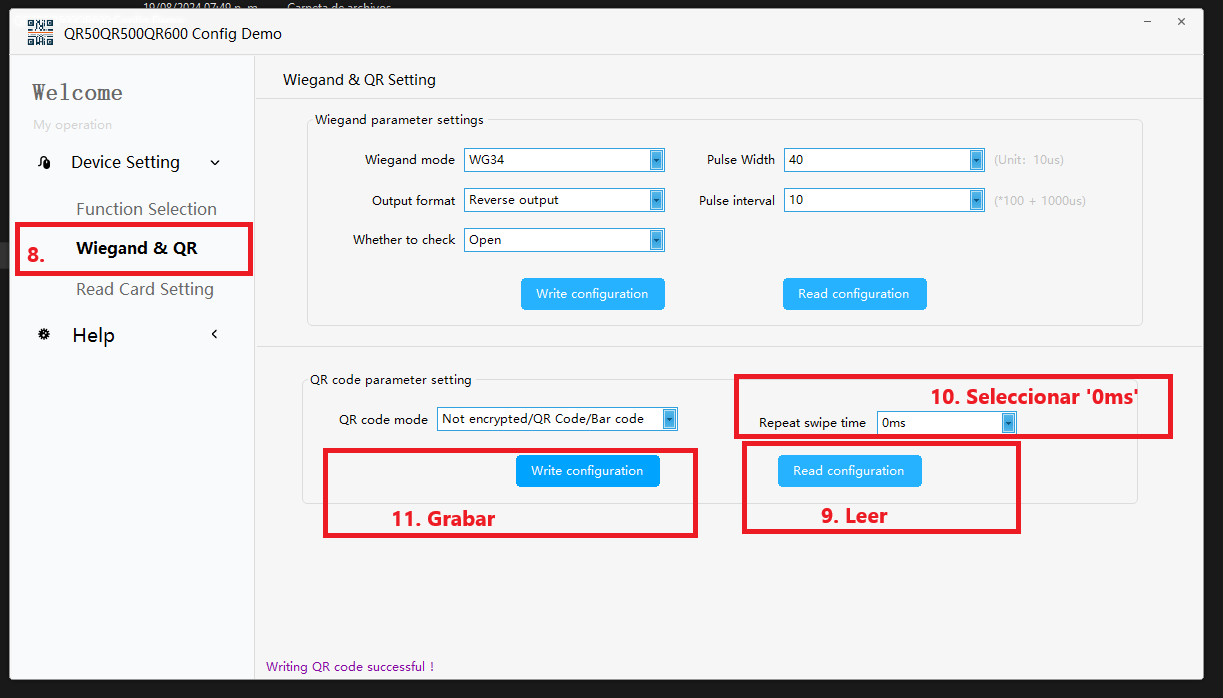Open the Whether to check dropdown
This screenshot has height=698, width=1223.
656,240
